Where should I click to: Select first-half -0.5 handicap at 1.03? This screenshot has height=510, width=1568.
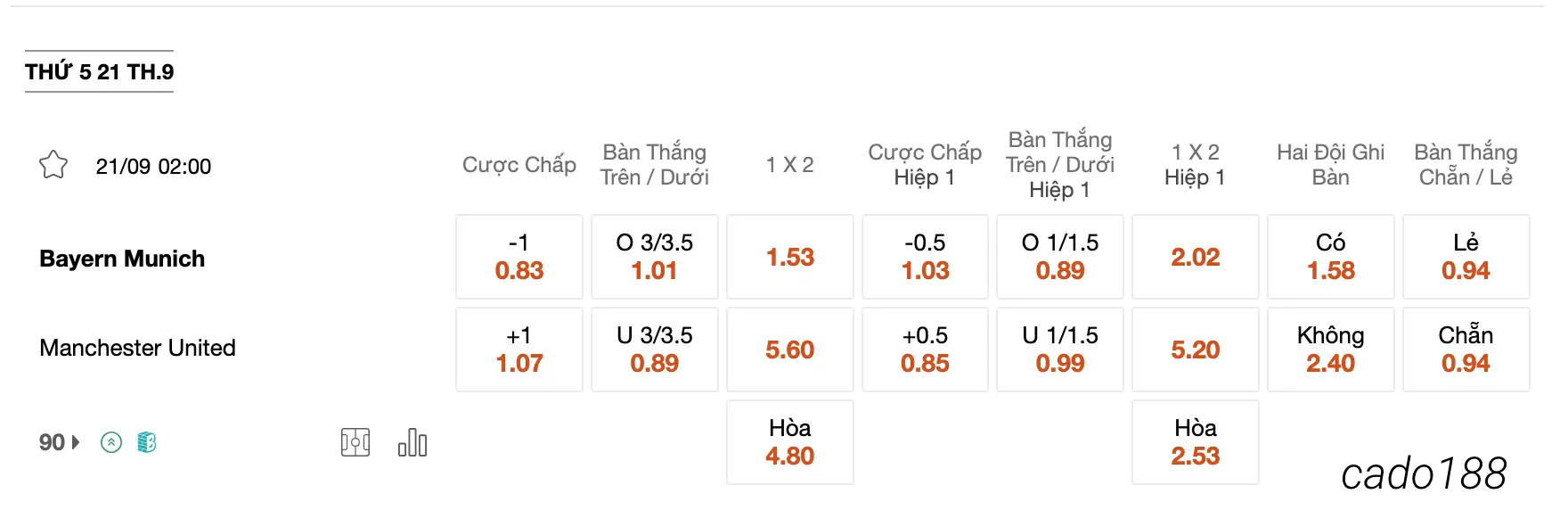click(x=926, y=257)
